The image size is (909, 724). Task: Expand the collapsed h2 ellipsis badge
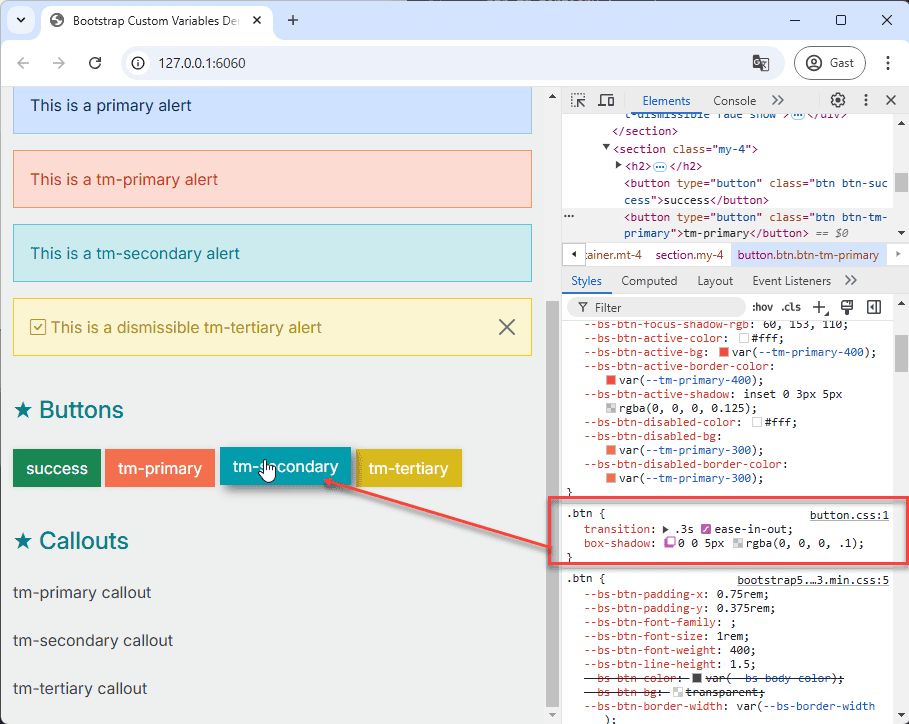[660, 166]
